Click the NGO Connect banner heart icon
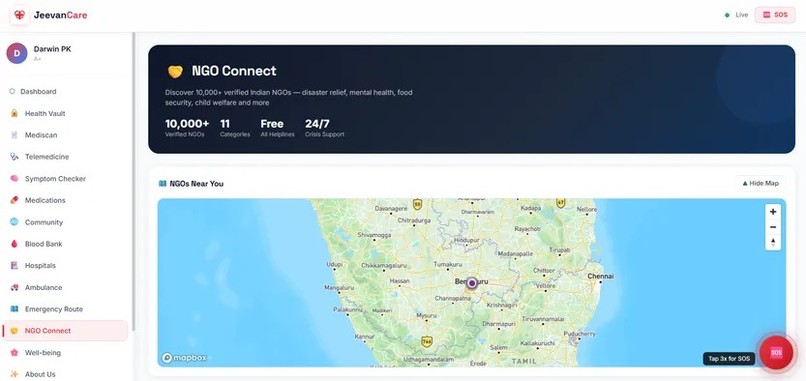Viewport: 806px width, 381px height. click(175, 71)
